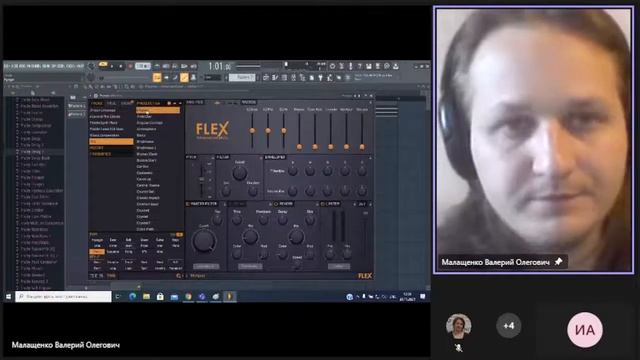Open the Channel rack view icon
This screenshot has width=640, height=360.
[284, 77]
